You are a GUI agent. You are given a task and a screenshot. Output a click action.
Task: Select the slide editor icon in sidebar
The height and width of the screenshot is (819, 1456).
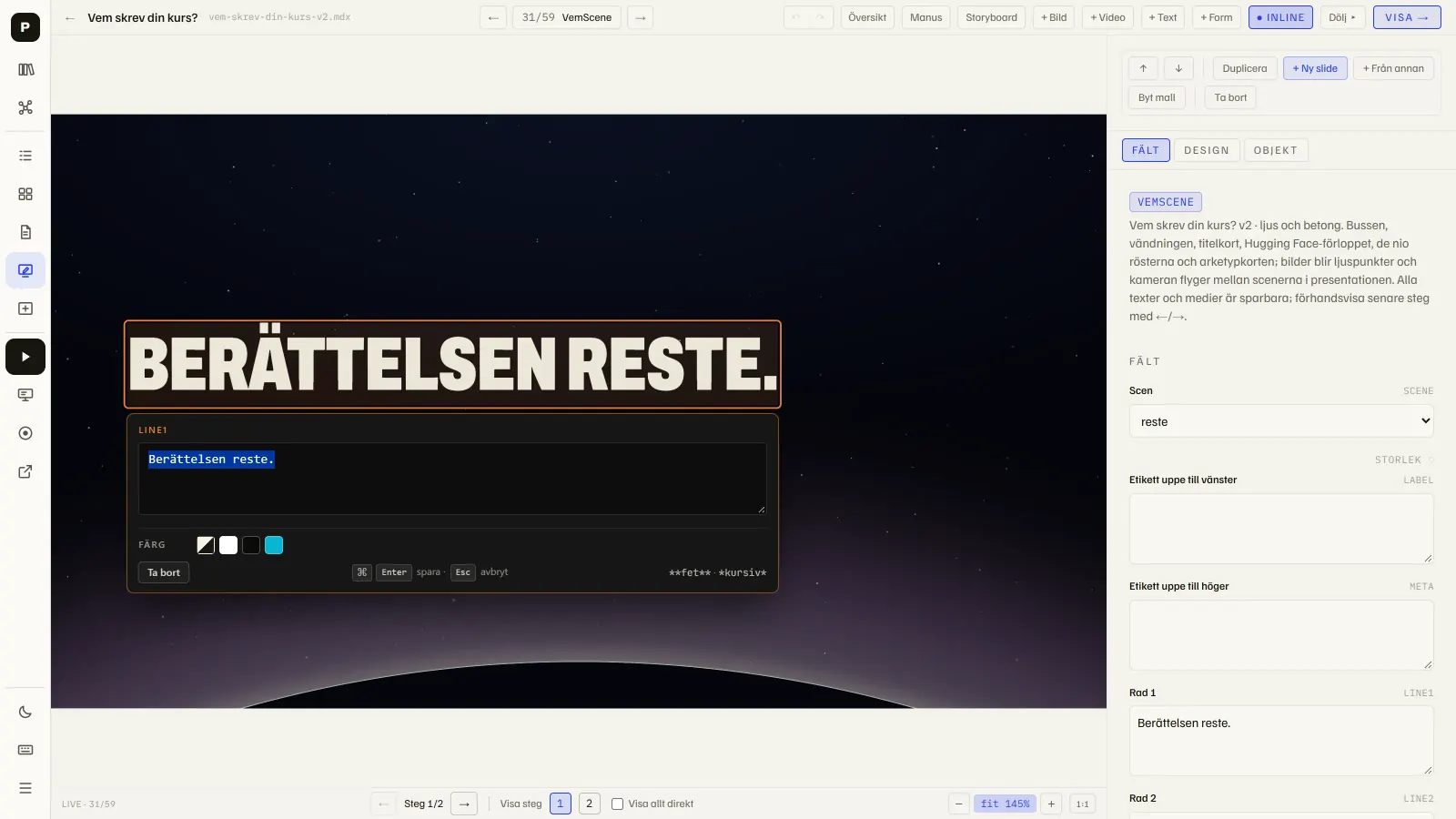click(x=25, y=270)
